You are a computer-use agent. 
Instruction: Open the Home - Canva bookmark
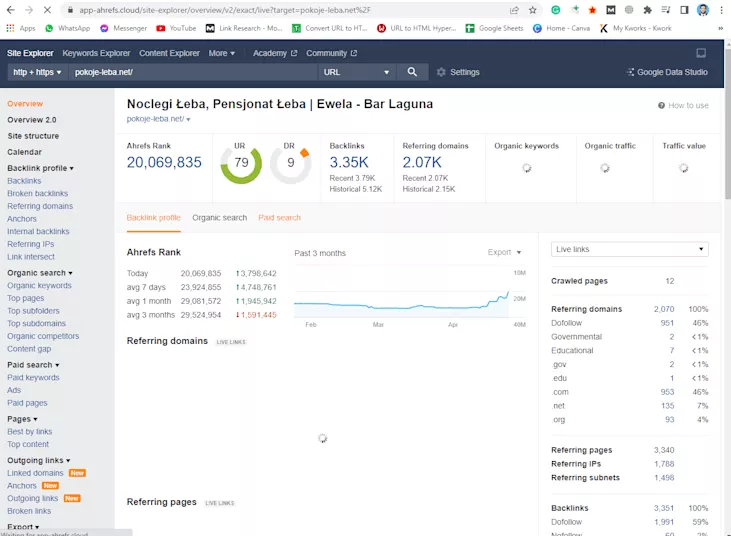[561, 28]
